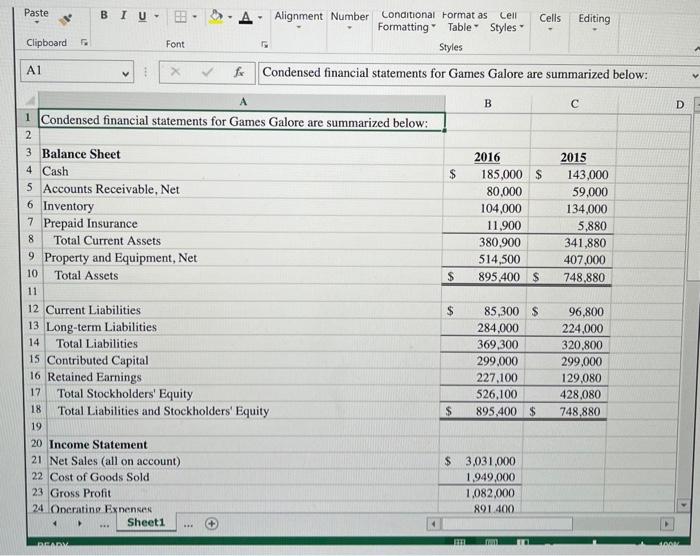
Task: Apply the Fill Color bucket
Action: 216,17
